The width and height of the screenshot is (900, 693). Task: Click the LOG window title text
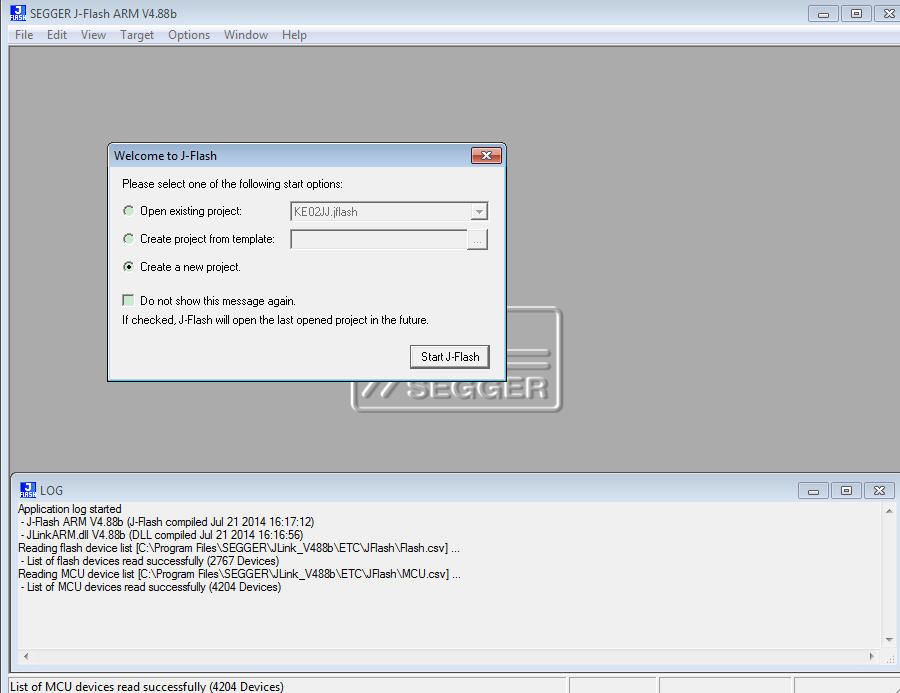[52, 491]
